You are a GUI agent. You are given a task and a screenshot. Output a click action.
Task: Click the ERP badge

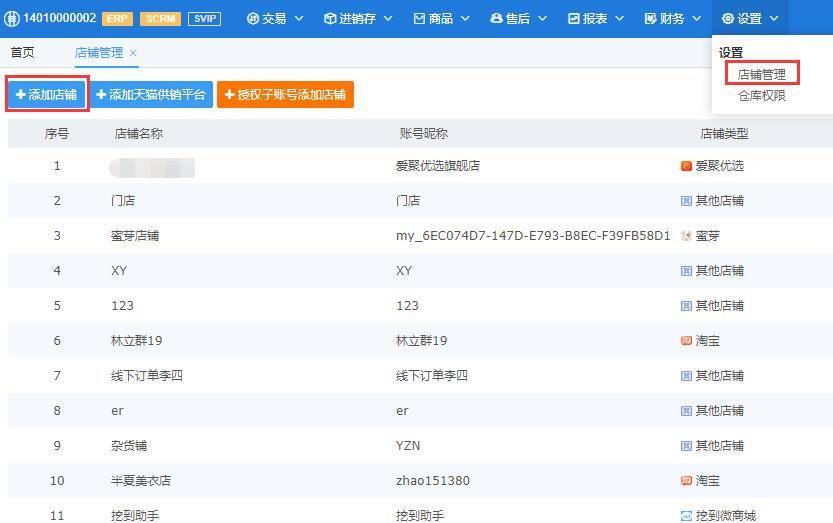pos(117,19)
